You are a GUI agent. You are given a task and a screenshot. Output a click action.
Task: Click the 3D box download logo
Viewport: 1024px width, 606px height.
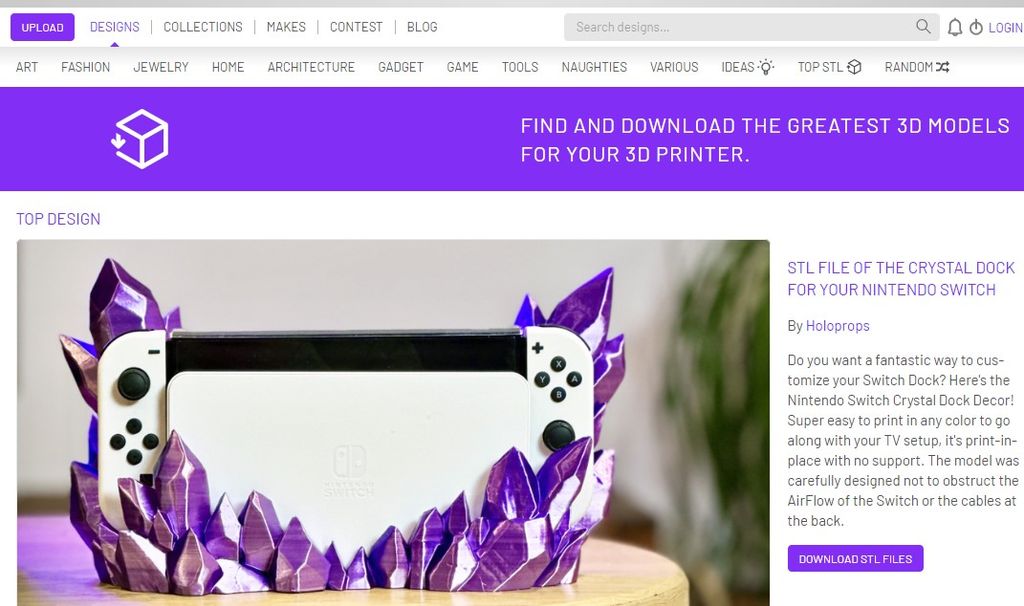(140, 138)
